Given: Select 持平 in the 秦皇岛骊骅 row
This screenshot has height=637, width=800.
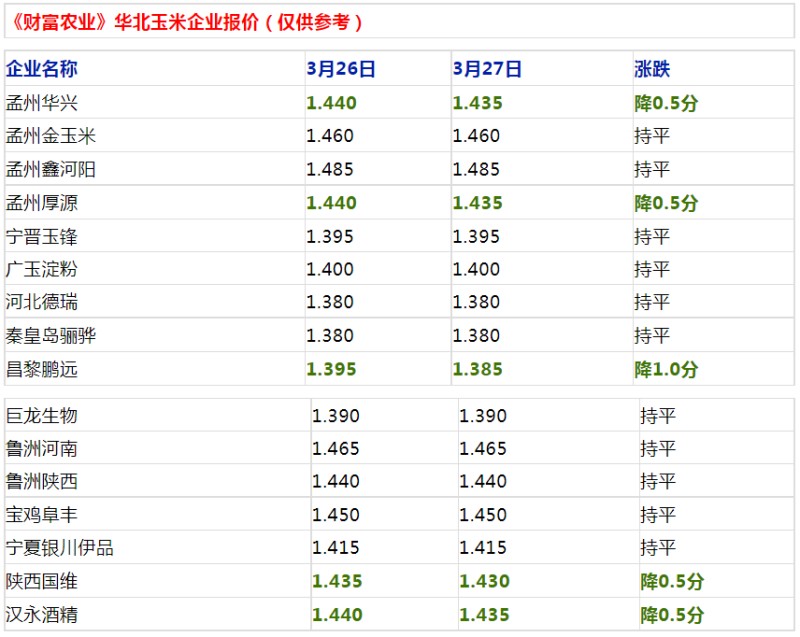Looking at the screenshot, I should [652, 336].
